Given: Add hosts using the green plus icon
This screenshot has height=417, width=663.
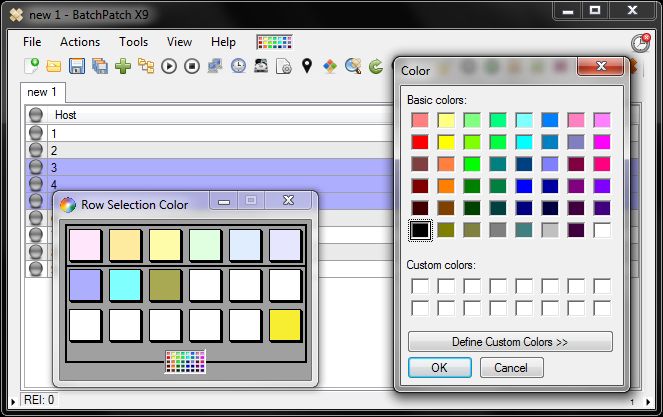Looking at the screenshot, I should tap(123, 66).
